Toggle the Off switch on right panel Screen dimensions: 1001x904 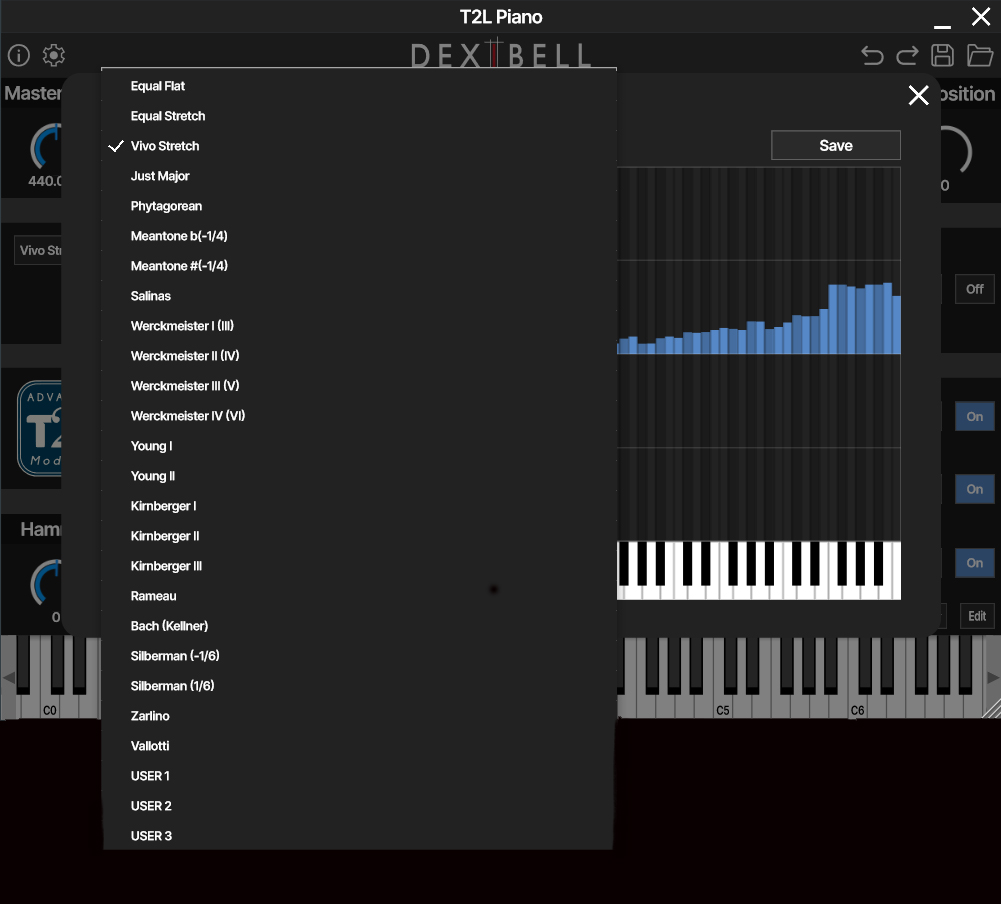click(974, 290)
